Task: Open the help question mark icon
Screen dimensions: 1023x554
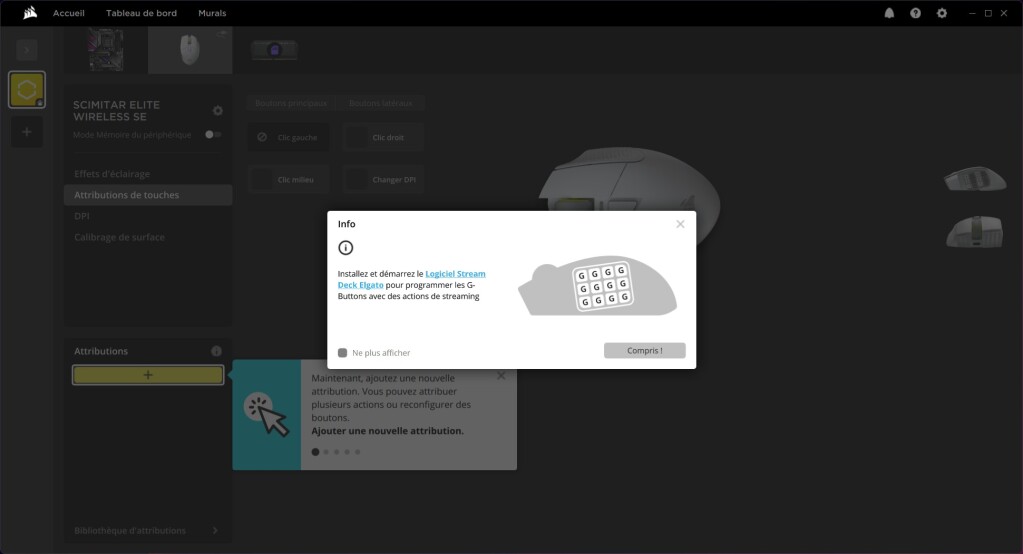Action: (x=915, y=13)
